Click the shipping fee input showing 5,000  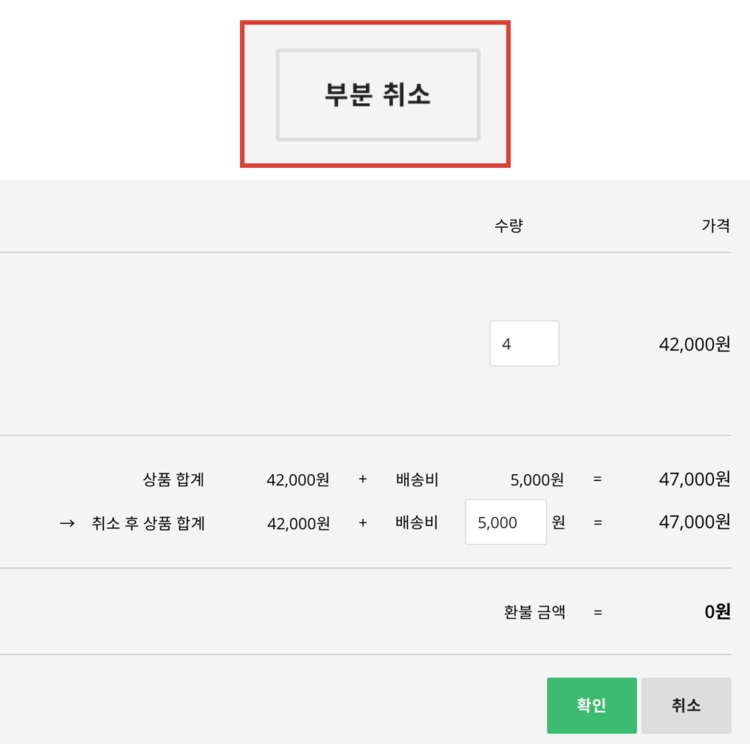[505, 522]
